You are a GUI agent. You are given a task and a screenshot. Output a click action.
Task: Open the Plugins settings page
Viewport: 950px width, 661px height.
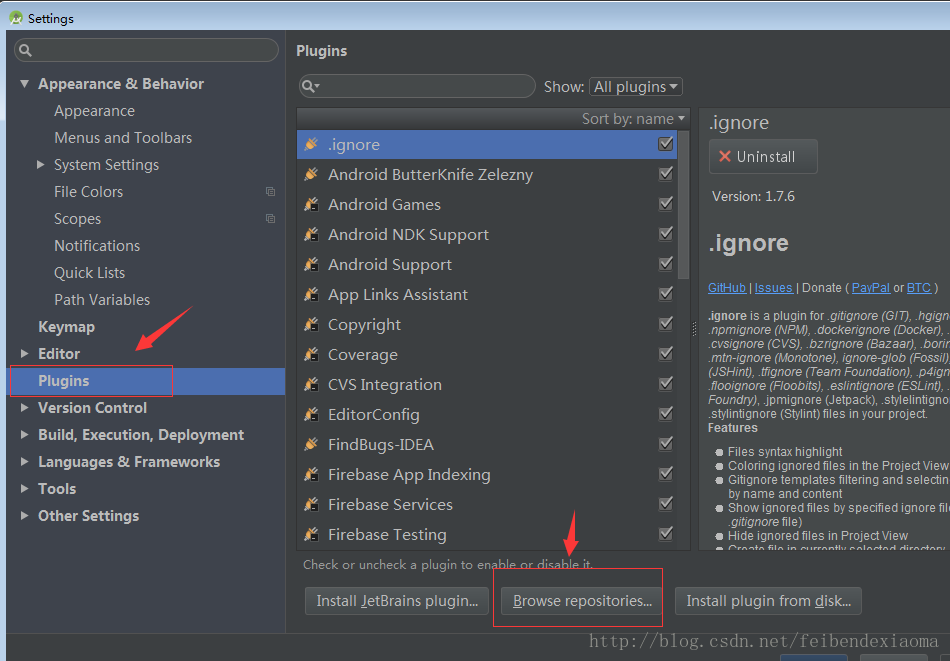coord(64,381)
